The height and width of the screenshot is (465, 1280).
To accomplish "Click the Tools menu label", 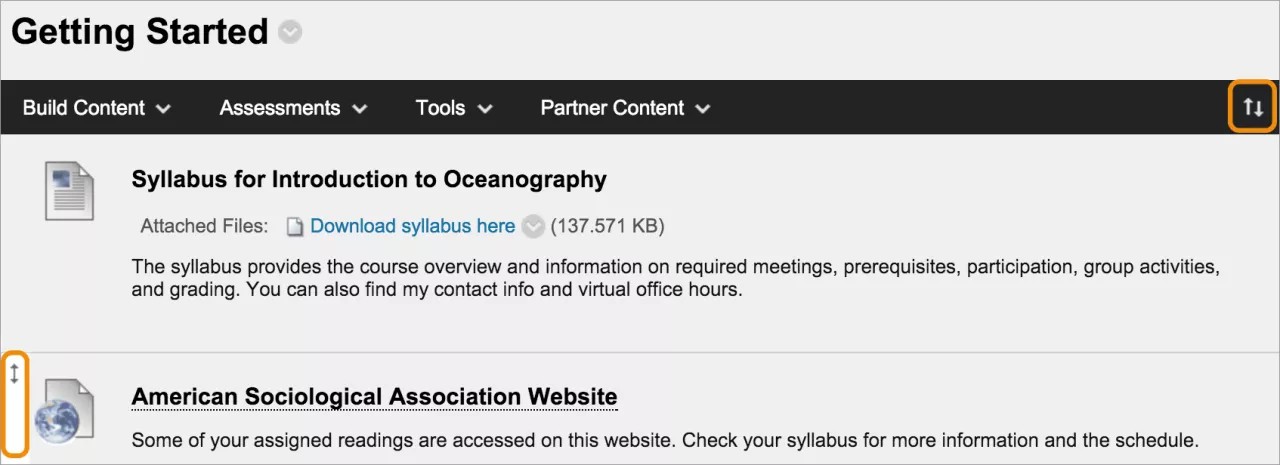I will 440,108.
